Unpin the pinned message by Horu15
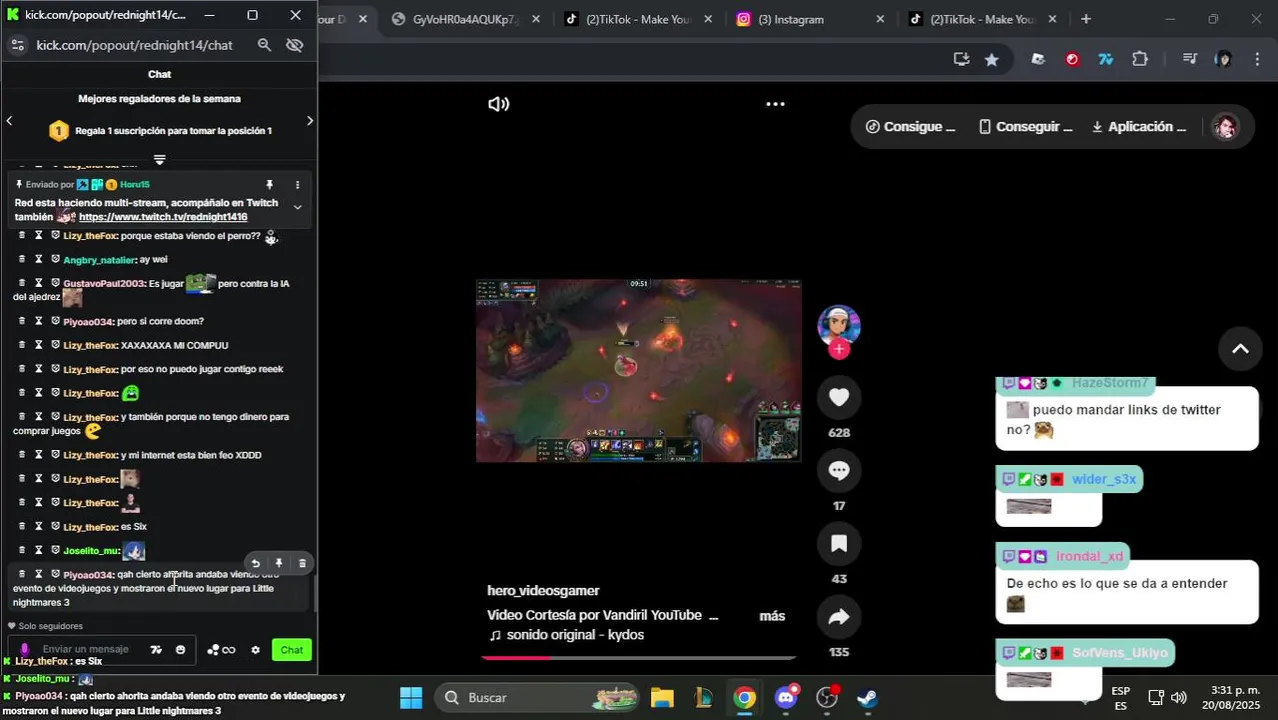 pyautogui.click(x=269, y=185)
